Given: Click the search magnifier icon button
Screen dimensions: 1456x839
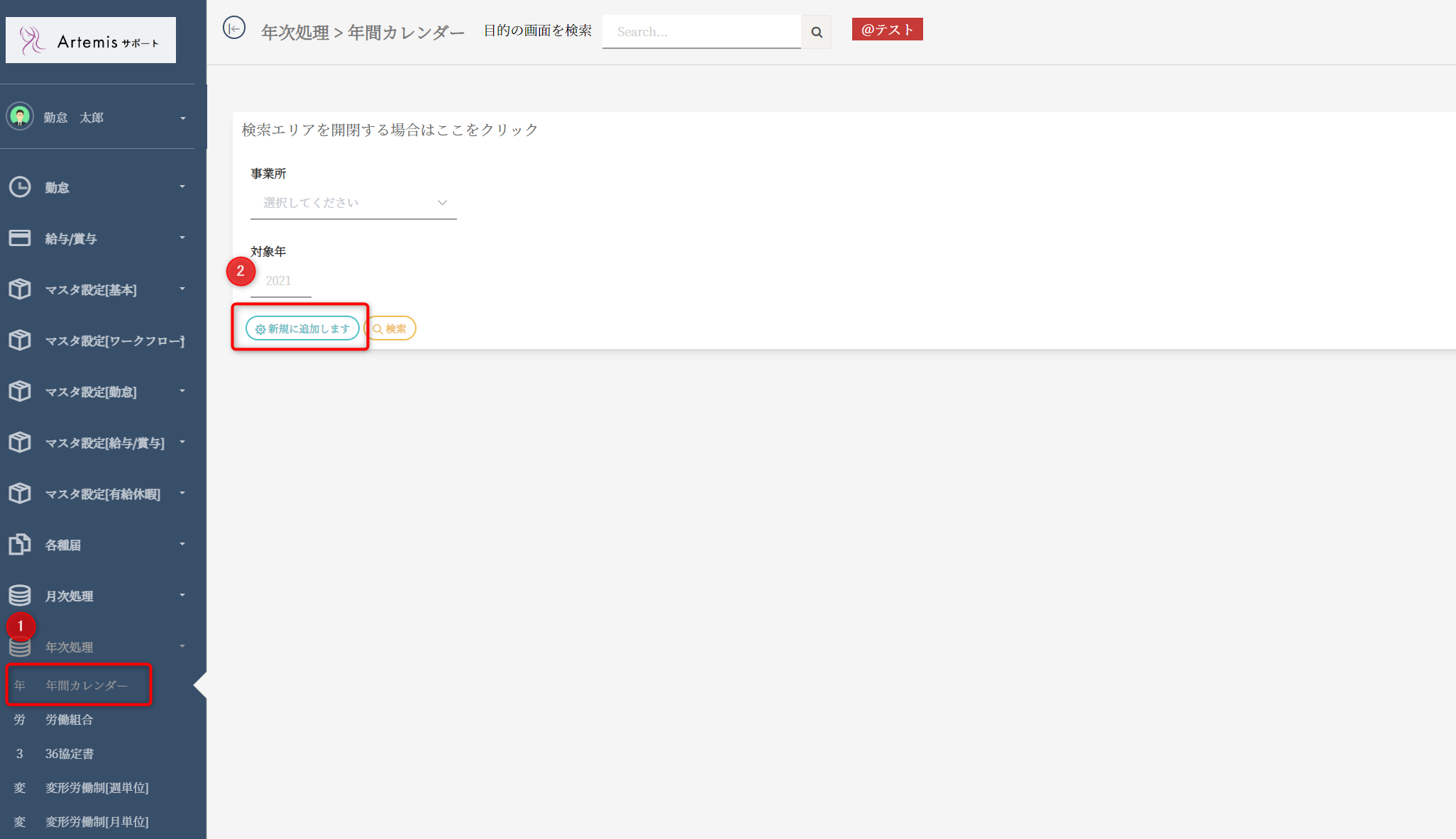Looking at the screenshot, I should [816, 32].
